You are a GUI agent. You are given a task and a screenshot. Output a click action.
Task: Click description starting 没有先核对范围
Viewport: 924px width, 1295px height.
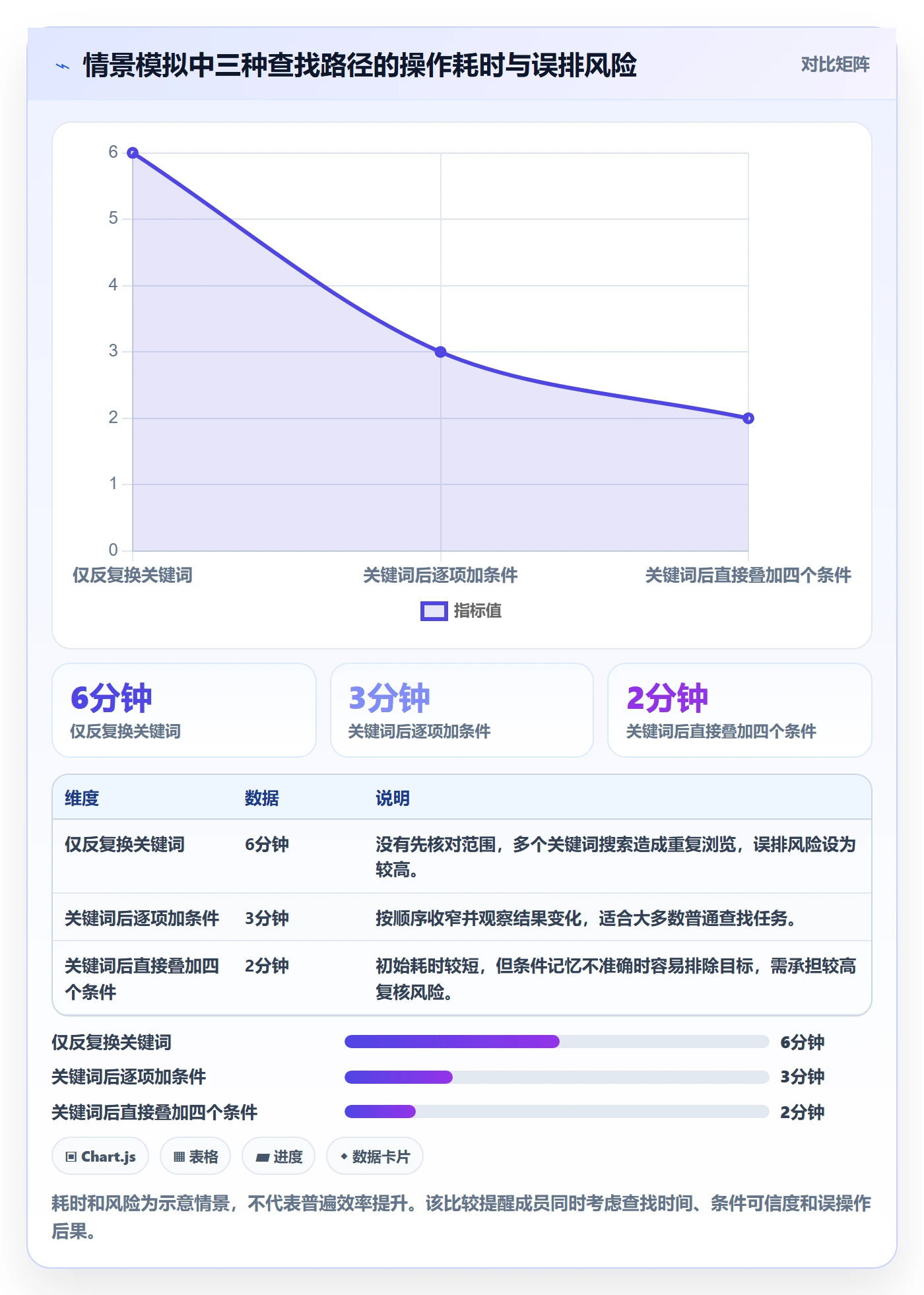pyautogui.click(x=616, y=857)
